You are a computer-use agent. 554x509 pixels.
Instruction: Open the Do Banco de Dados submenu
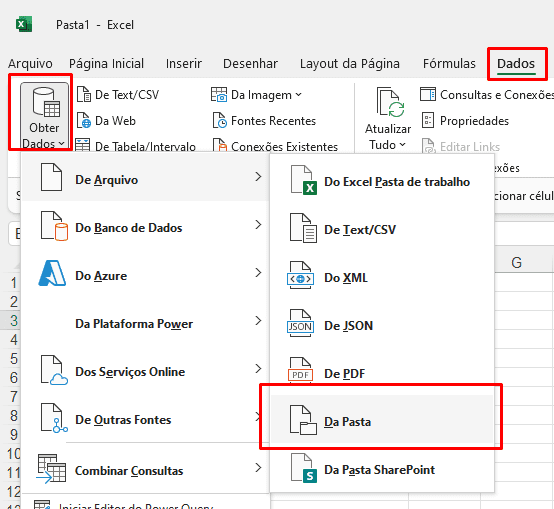point(145,225)
